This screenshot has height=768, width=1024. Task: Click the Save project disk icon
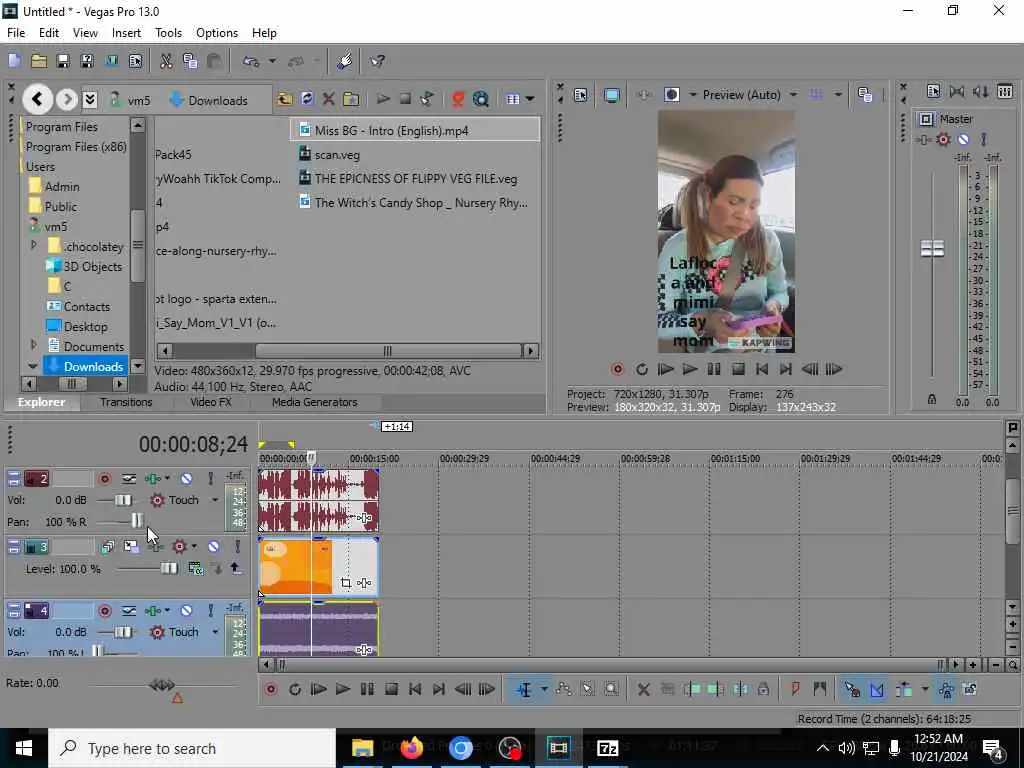(63, 61)
